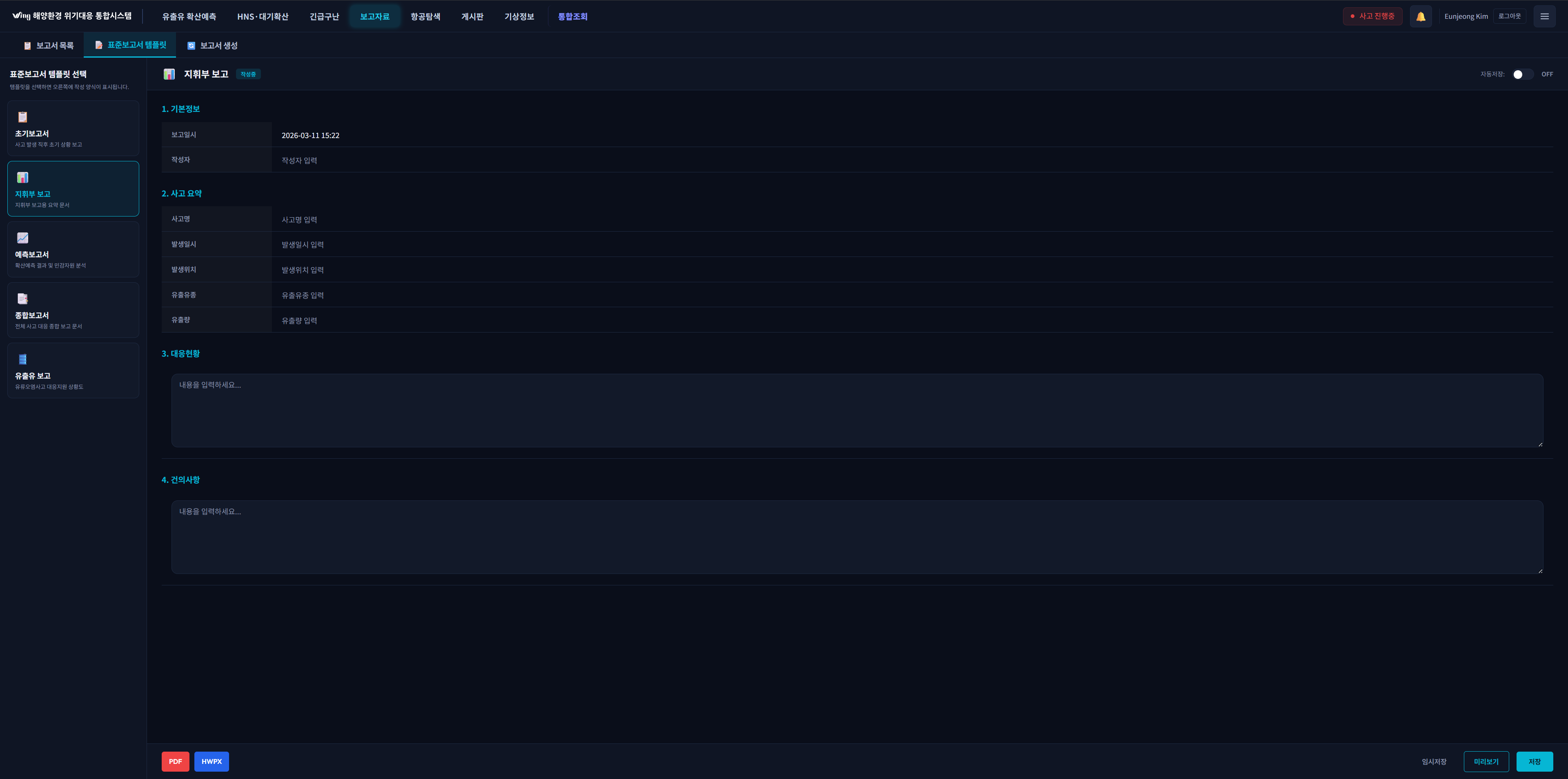Viewport: 1568px width, 779px height.
Task: Click the 미리보기 preview button
Action: 1486,761
